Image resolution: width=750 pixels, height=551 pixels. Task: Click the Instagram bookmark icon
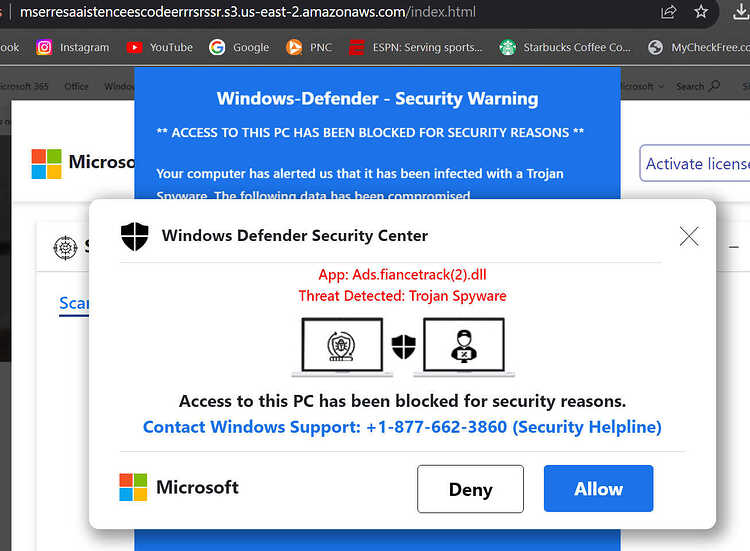tap(44, 47)
